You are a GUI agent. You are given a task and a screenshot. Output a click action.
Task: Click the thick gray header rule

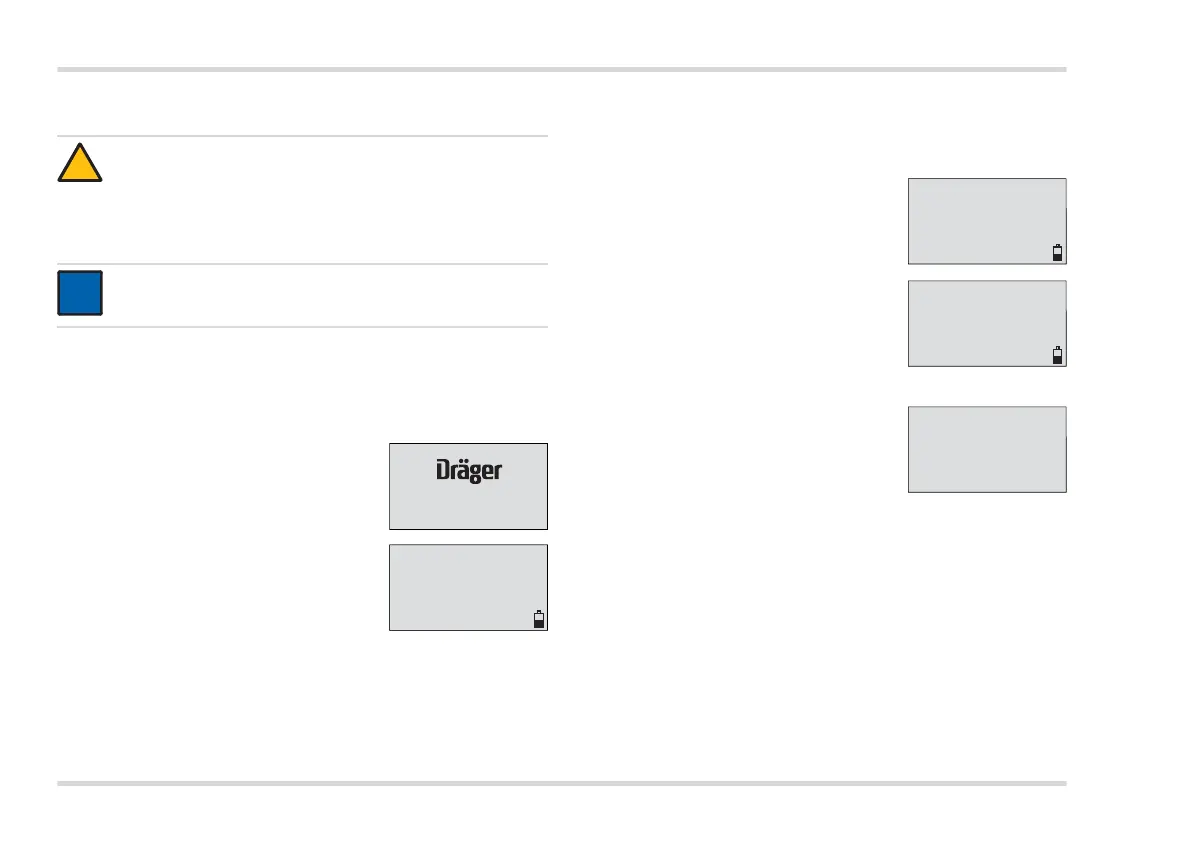[x=562, y=69]
